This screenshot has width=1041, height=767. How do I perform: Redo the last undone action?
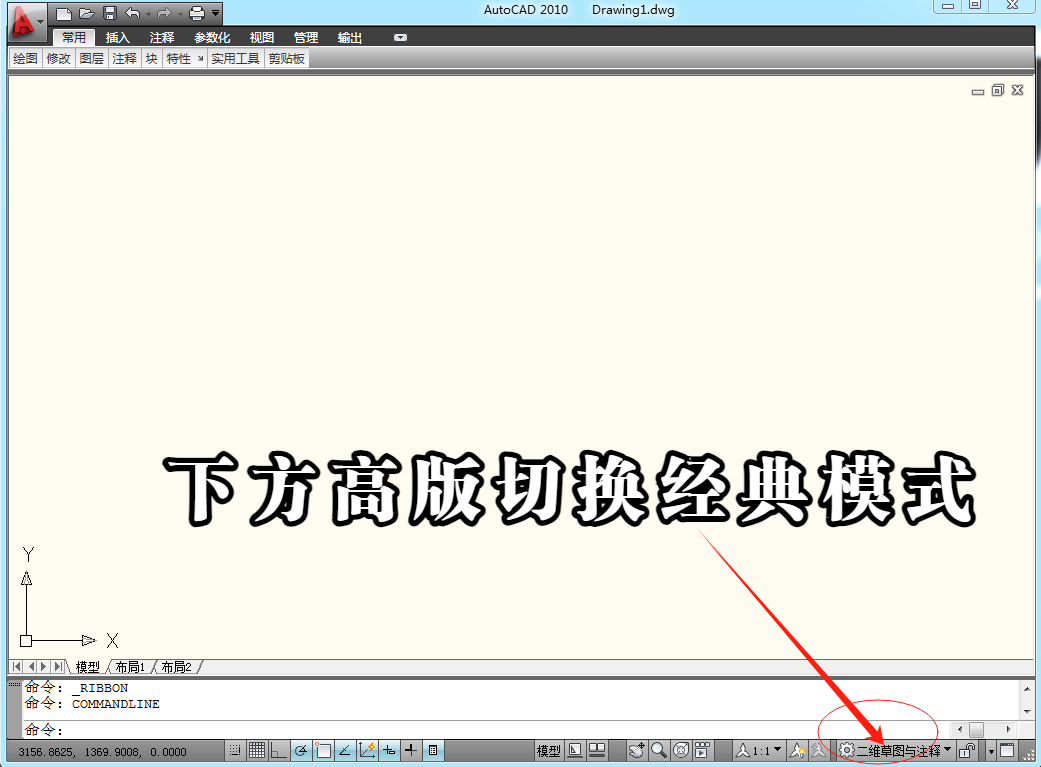click(x=164, y=13)
